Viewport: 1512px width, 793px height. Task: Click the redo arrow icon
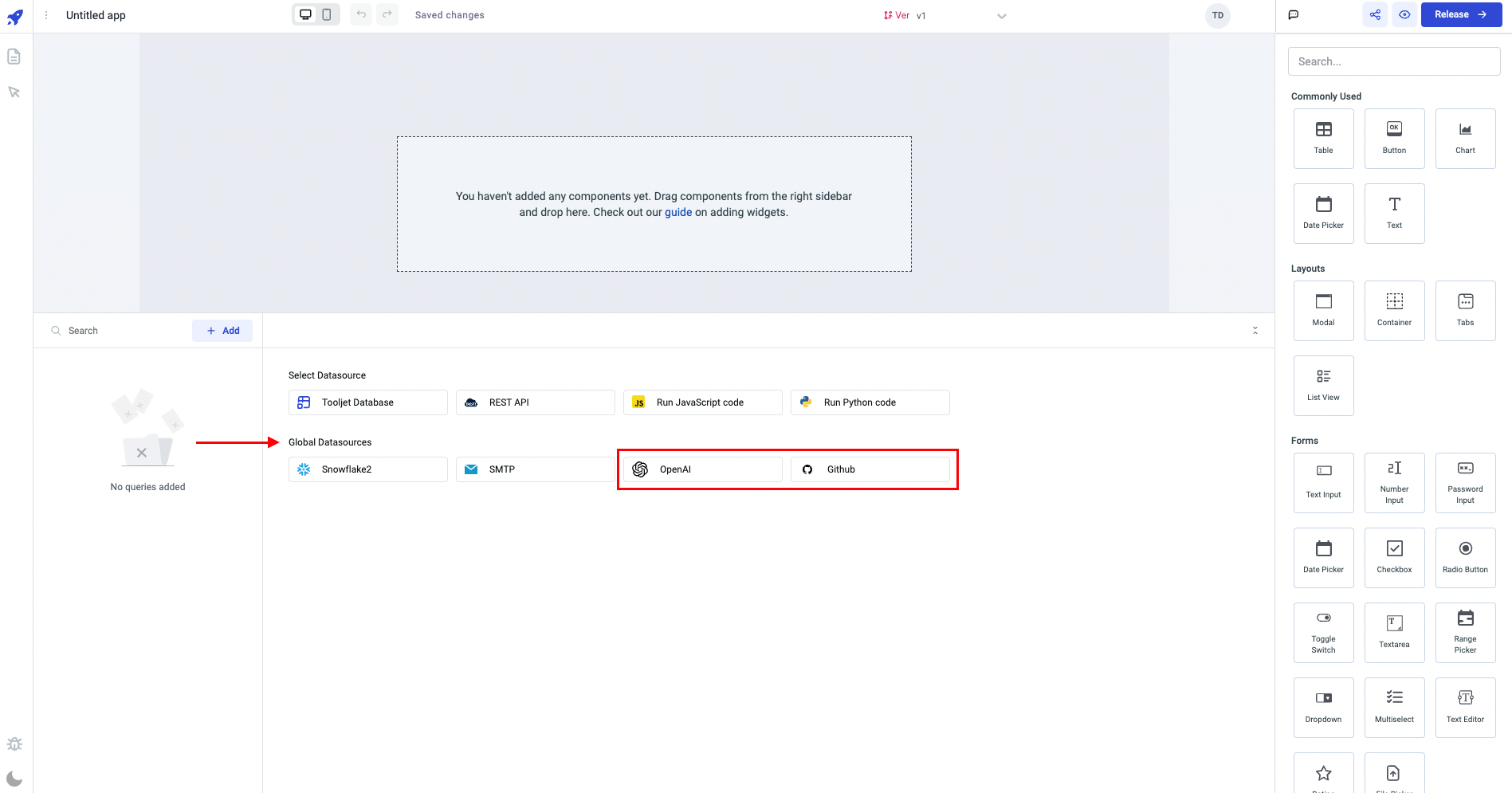[x=387, y=15]
